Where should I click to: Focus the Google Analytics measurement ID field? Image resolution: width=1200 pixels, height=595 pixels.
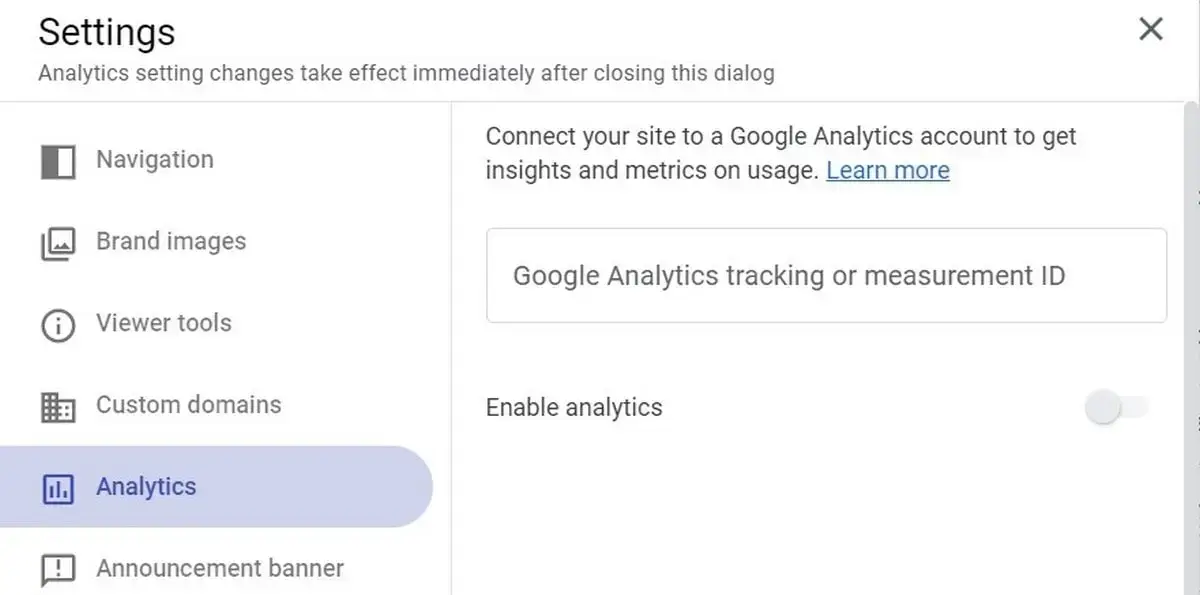point(826,275)
